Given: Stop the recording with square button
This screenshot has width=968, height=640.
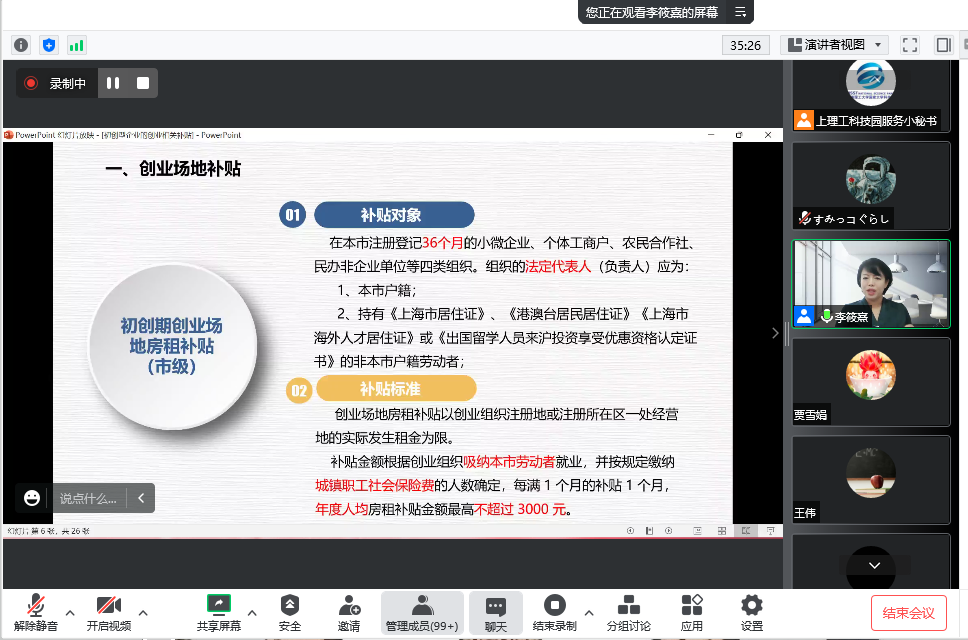Looking at the screenshot, I should [143, 83].
